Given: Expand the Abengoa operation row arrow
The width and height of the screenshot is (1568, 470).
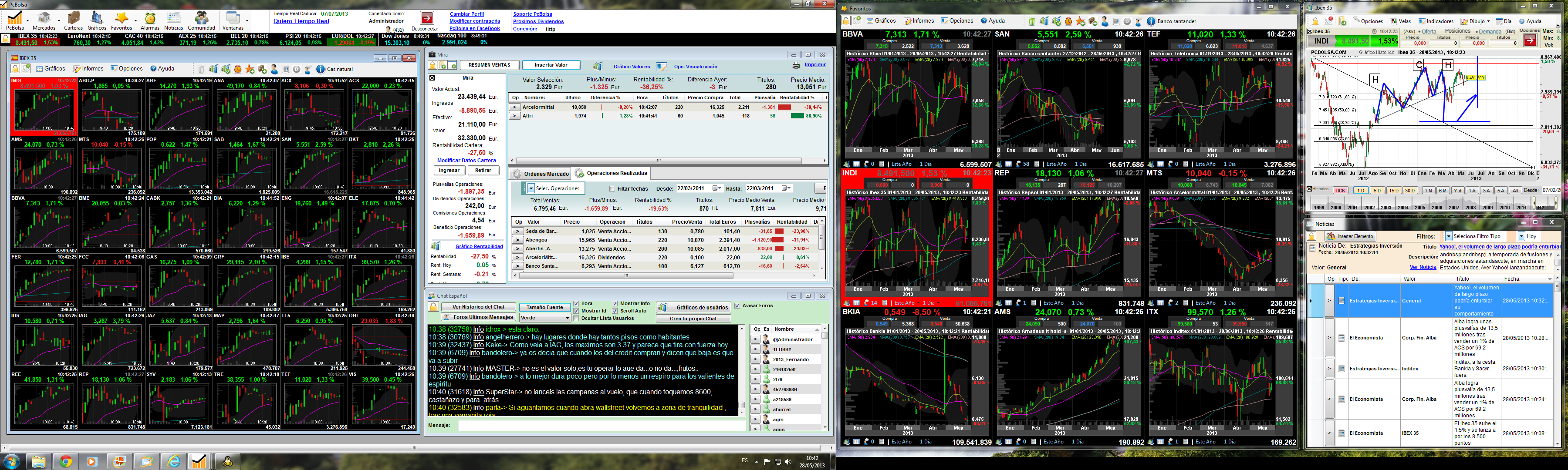Looking at the screenshot, I should coord(517,240).
